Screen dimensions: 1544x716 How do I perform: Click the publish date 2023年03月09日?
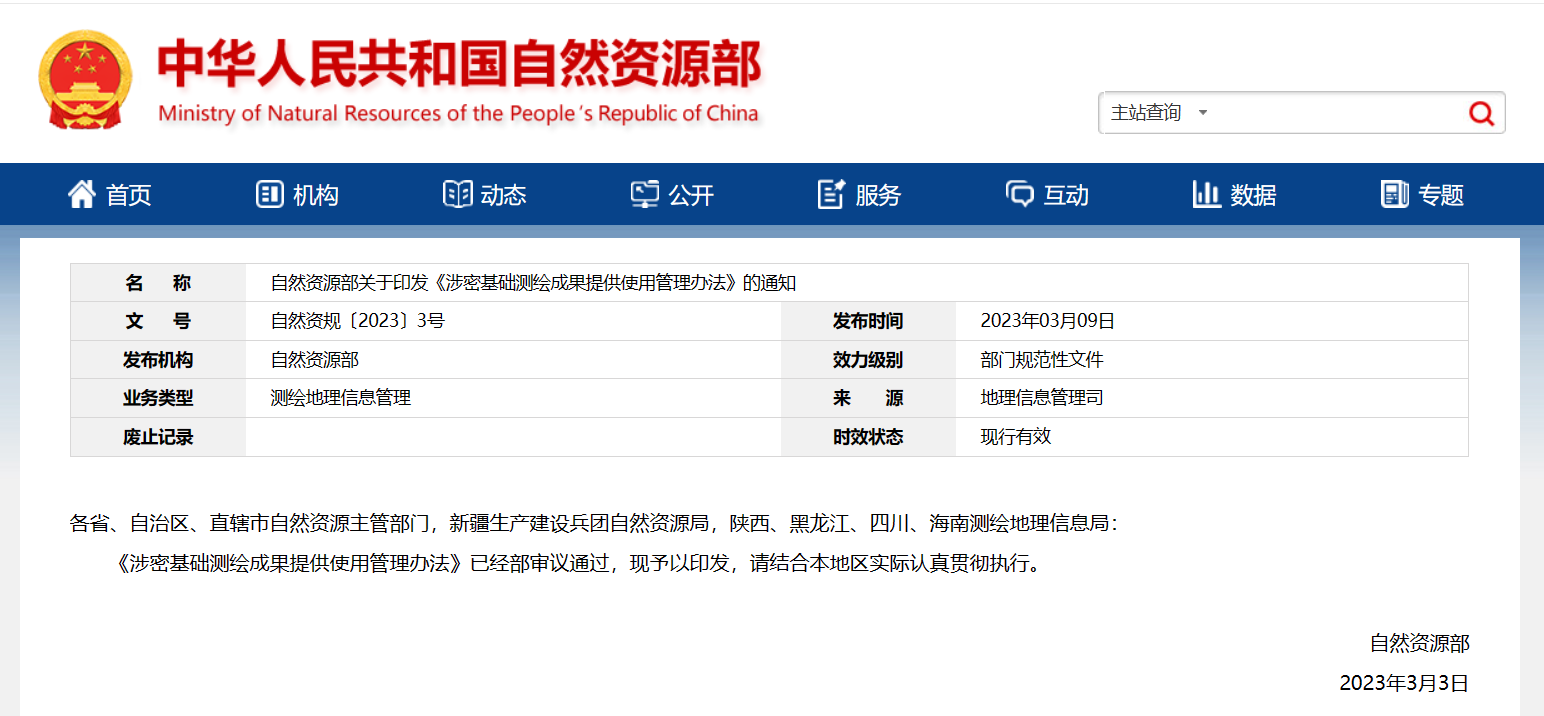(x=1048, y=321)
